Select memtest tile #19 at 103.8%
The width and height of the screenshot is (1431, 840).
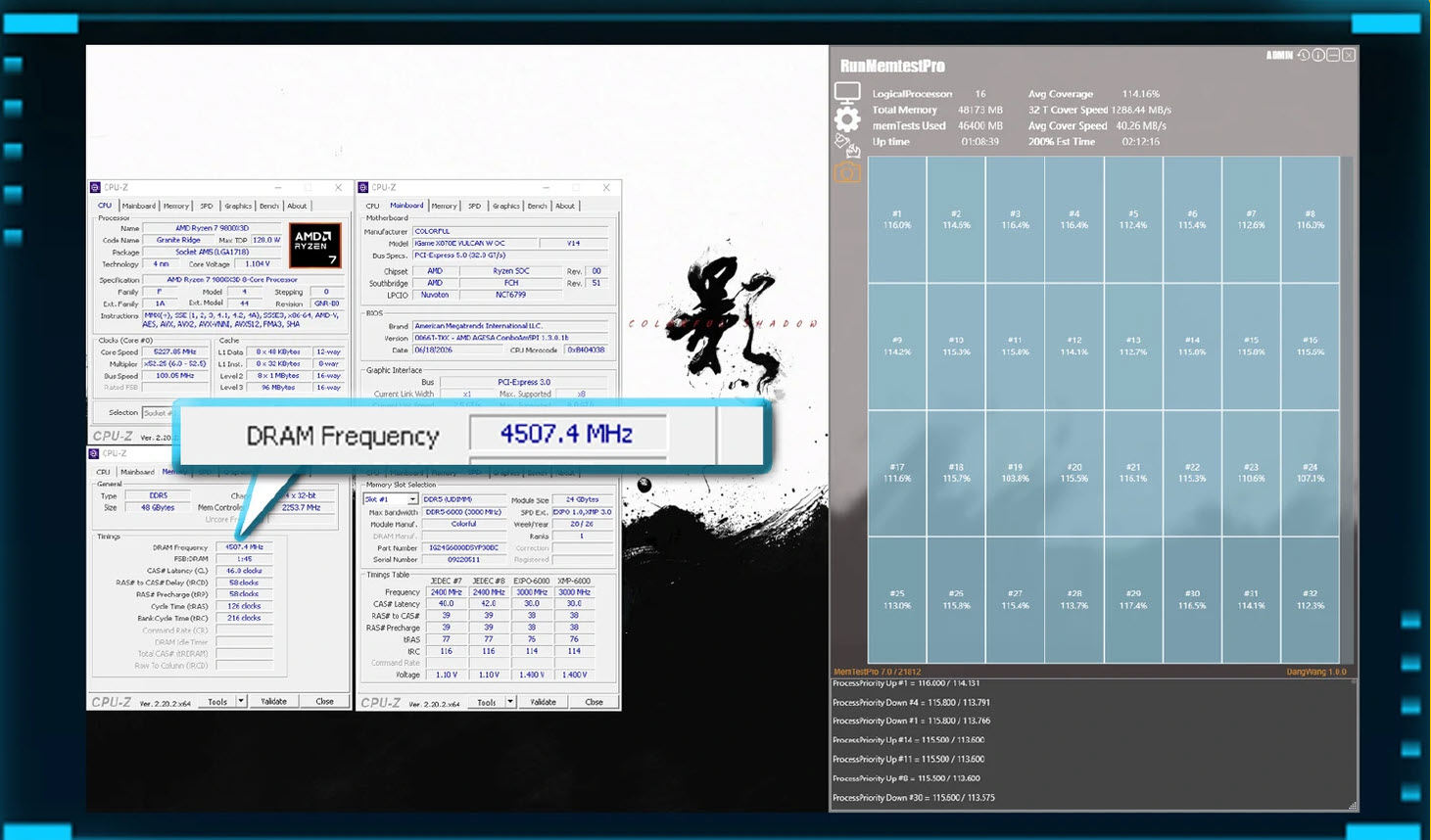[x=1015, y=473]
